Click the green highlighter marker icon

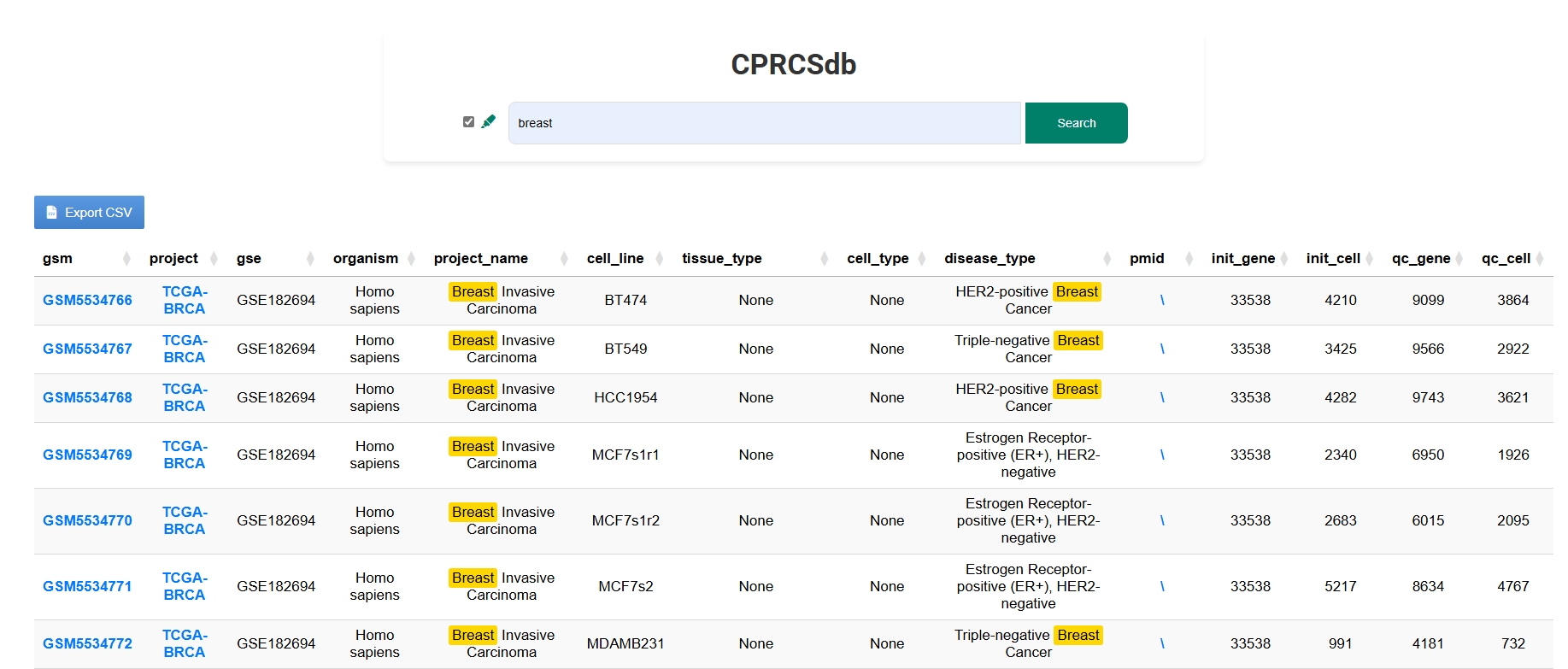(488, 122)
